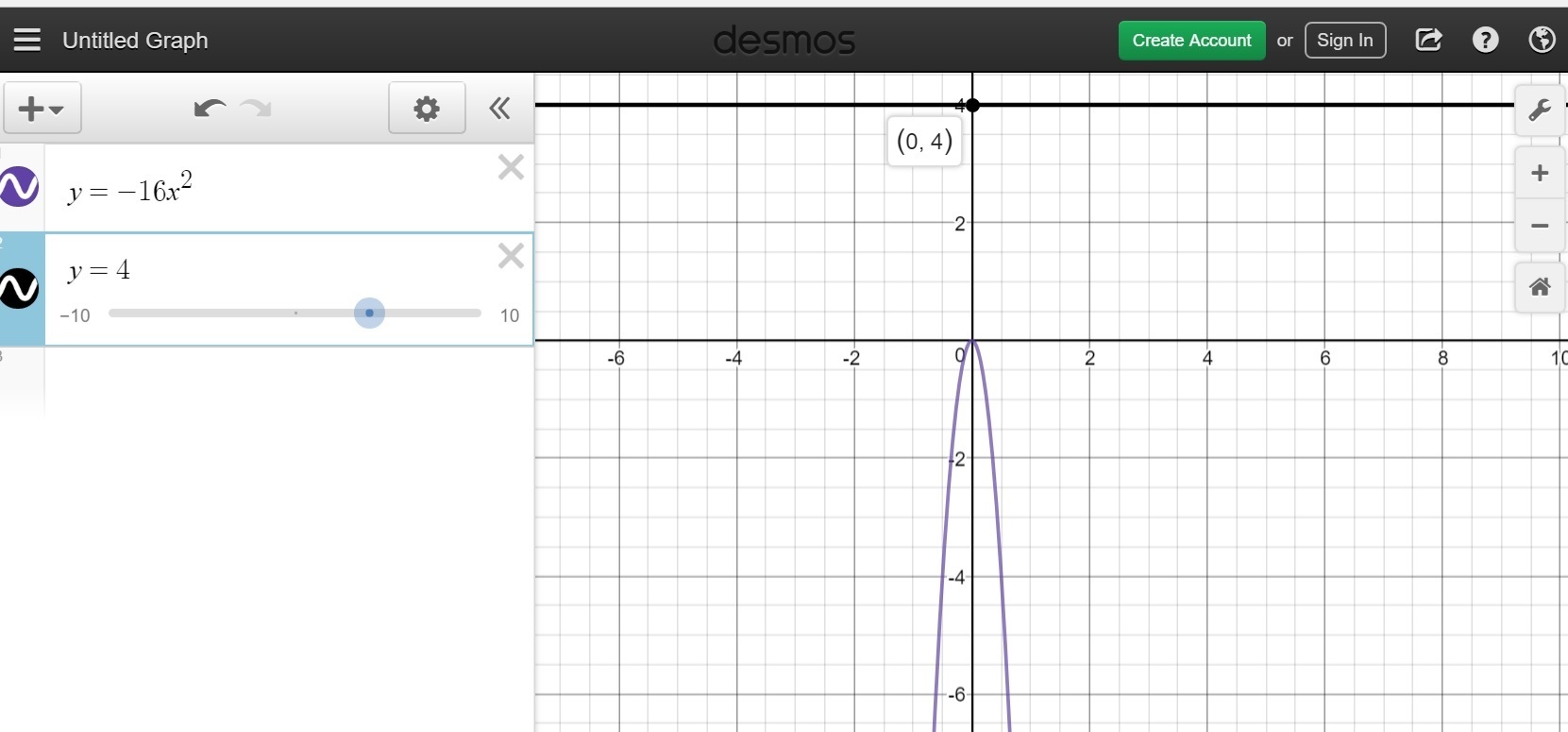Zoom in on the graph
Image resolution: width=1568 pixels, height=732 pixels.
[1540, 173]
